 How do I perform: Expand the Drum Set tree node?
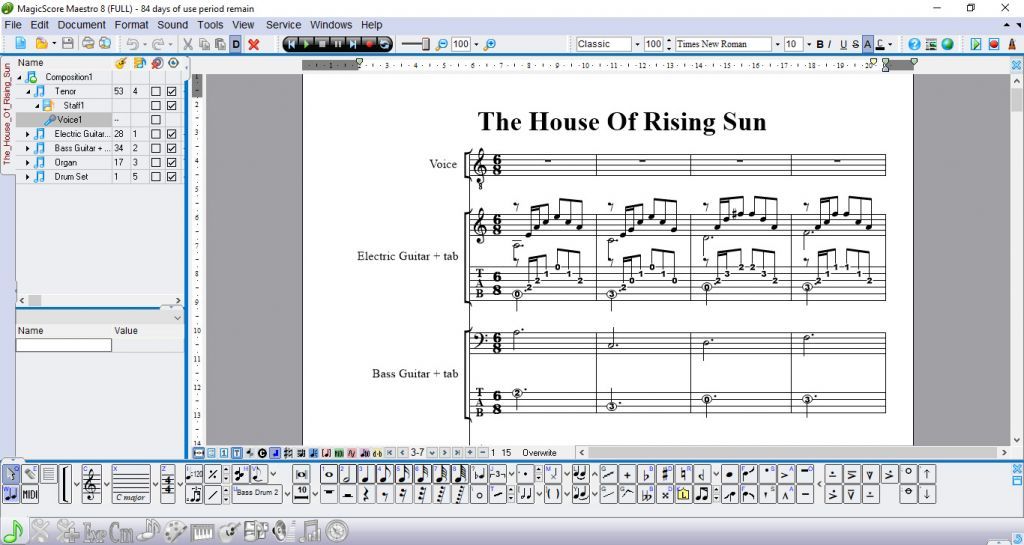pyautogui.click(x=27, y=176)
